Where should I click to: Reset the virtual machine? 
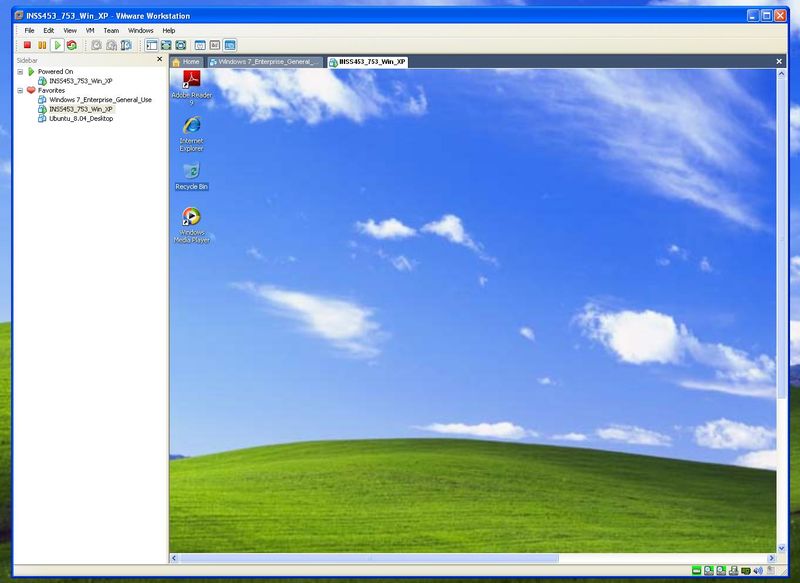pos(72,45)
